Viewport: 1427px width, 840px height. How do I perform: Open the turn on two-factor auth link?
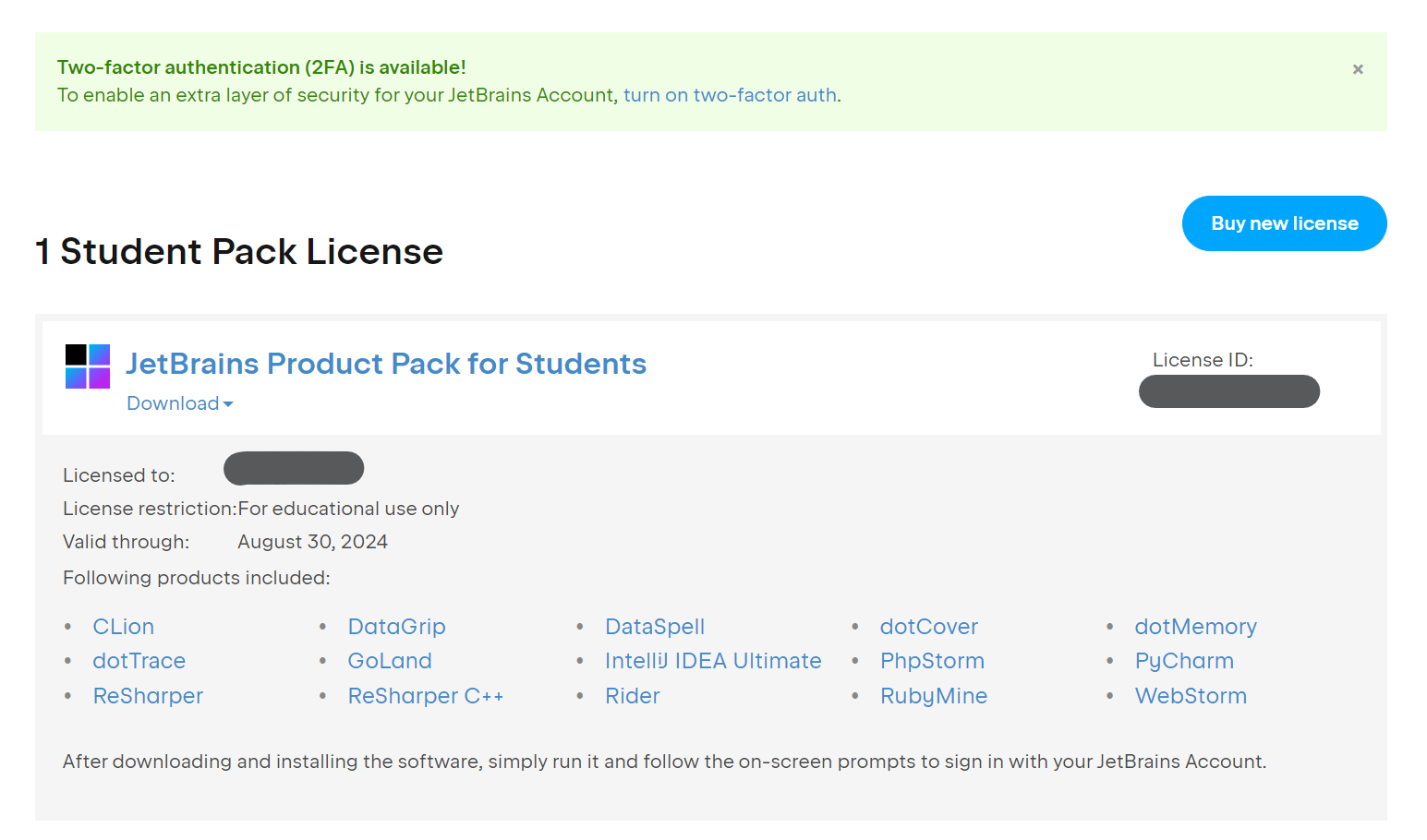[x=730, y=95]
